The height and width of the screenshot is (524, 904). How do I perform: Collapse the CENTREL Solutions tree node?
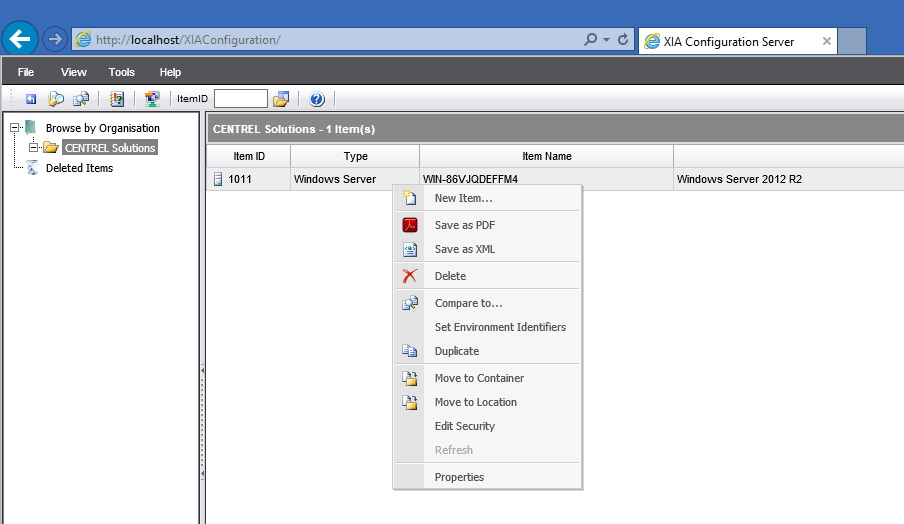click(x=33, y=148)
